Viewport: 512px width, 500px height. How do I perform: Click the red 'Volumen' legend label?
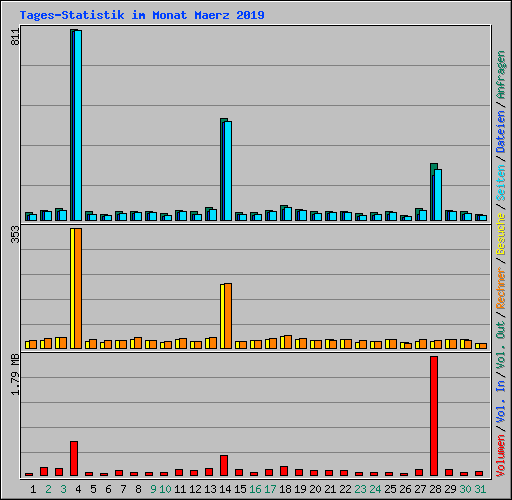tap(501, 456)
